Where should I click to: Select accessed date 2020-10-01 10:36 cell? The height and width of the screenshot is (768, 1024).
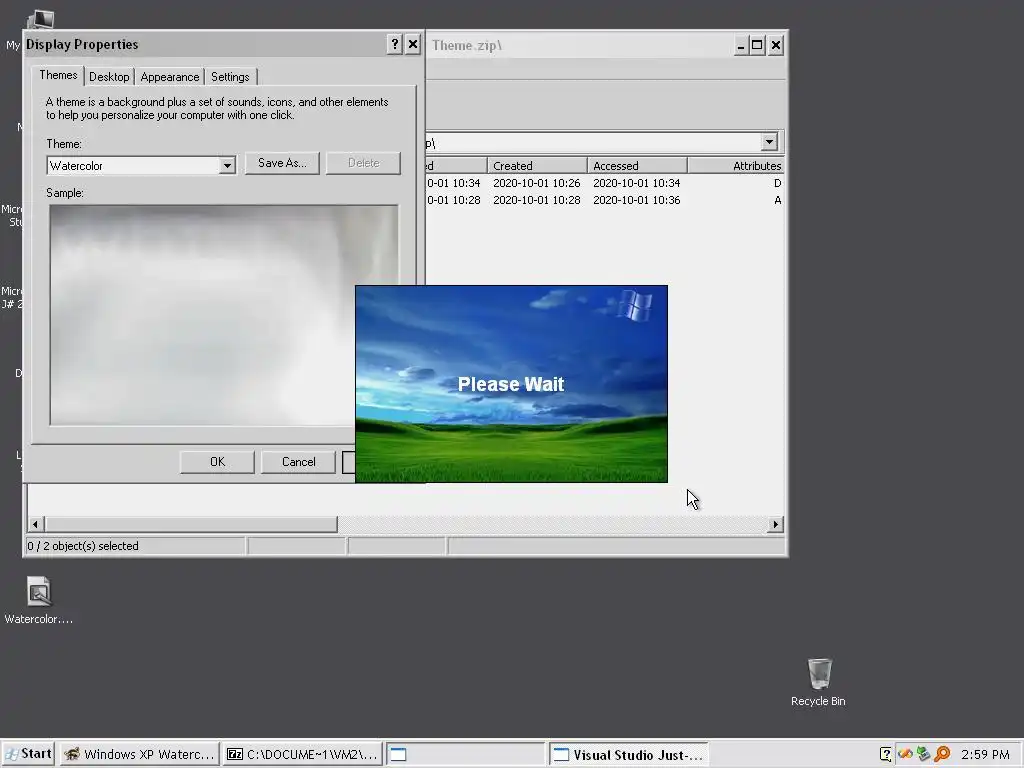(x=636, y=200)
